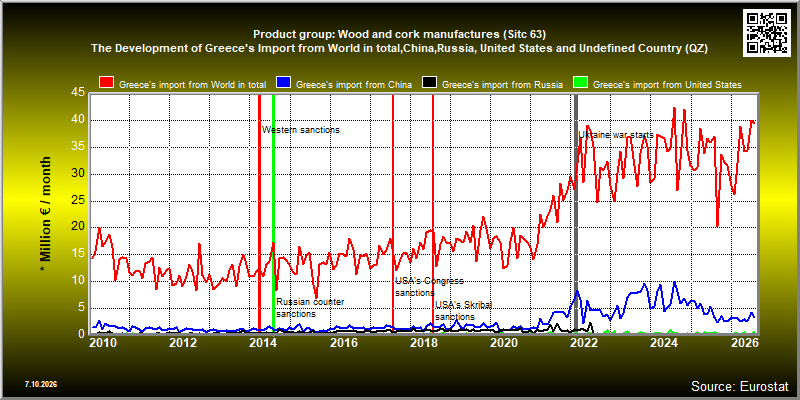Click the gray Ukraine war vertical line

click(x=576, y=212)
